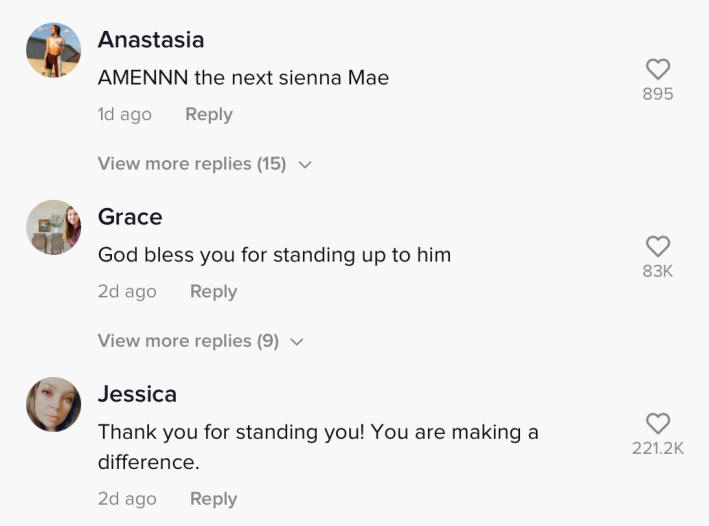709x526 pixels.
Task: Like Anastasia's comment with the heart
Action: pos(657,69)
